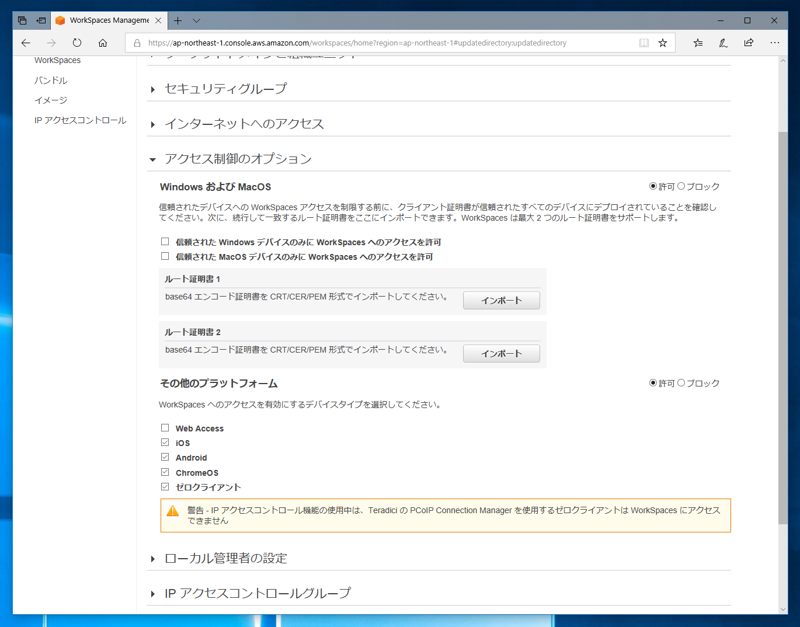Toggle the ChromeOS checkbox
Viewport: 800px width, 627px height.
(x=165, y=472)
